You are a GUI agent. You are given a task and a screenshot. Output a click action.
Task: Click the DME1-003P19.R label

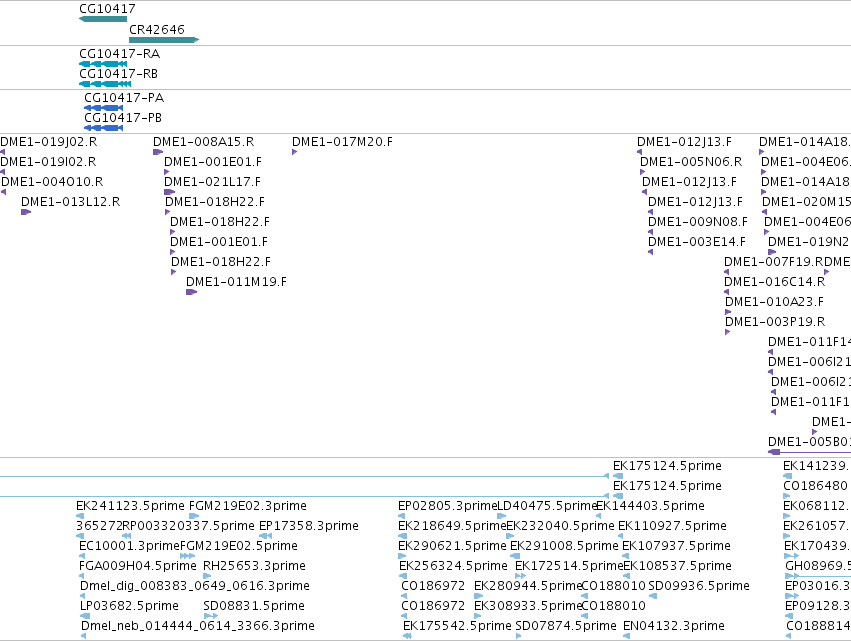(775, 323)
